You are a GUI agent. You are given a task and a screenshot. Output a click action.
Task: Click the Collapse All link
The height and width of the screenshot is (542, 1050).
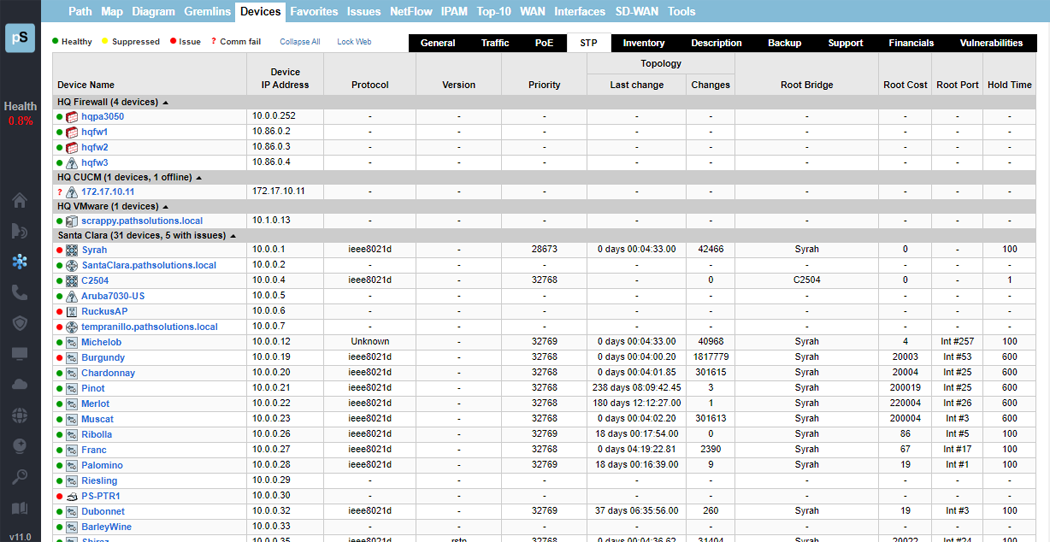coord(300,42)
